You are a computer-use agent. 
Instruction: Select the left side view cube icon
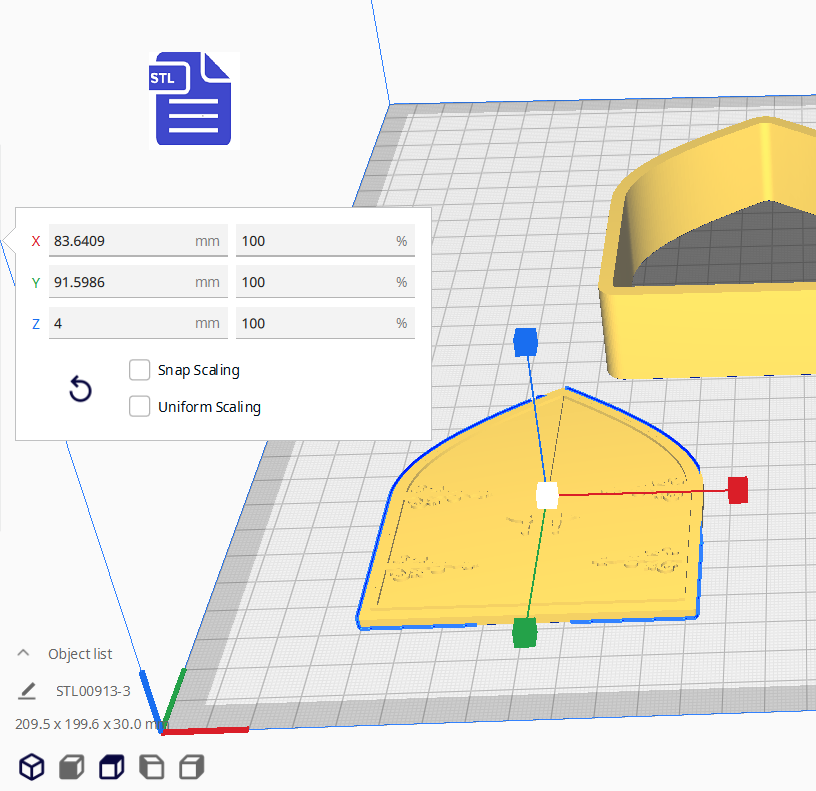click(x=150, y=767)
